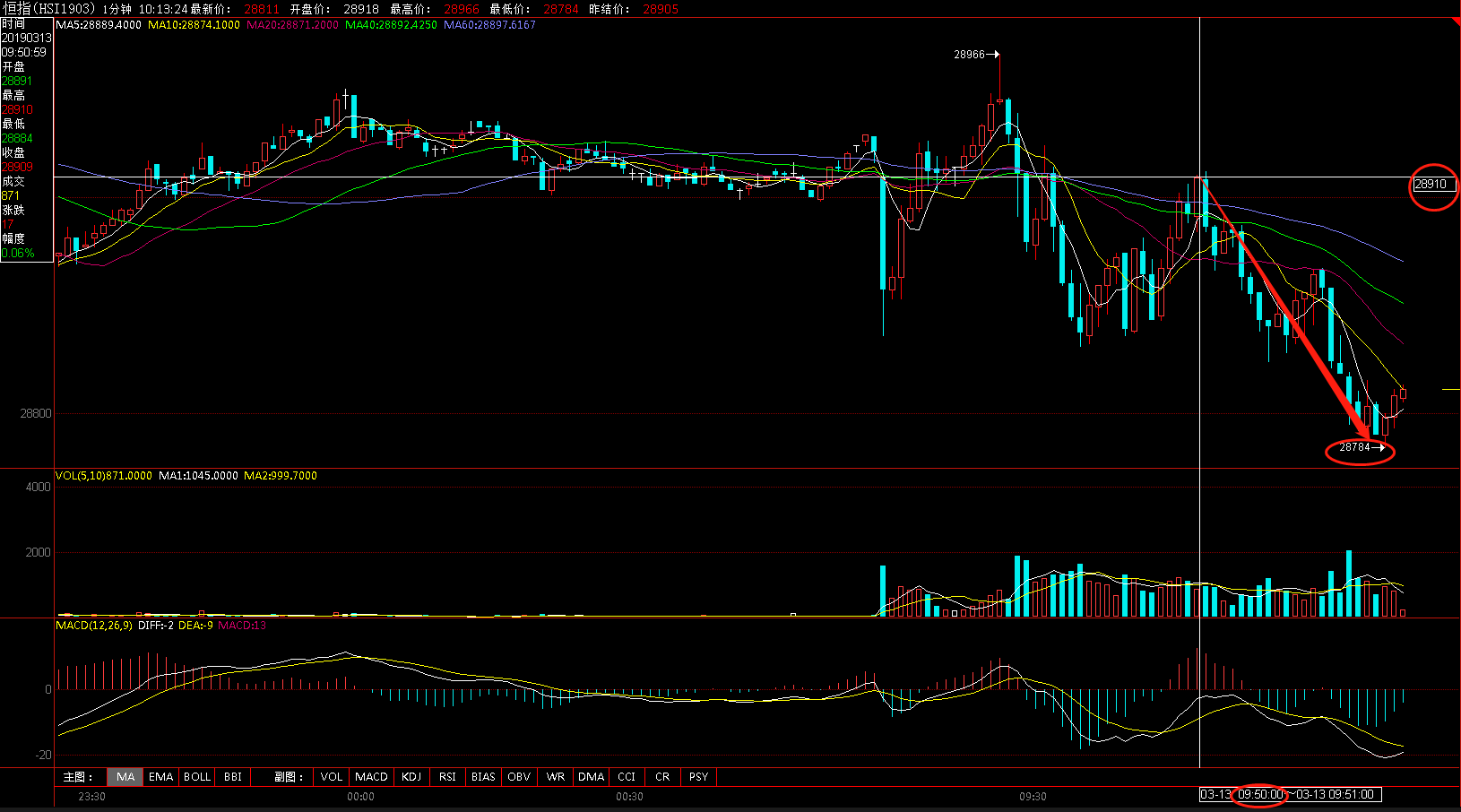Click the 最高价 28966 quote value
Screen dimensions: 1461x812
462,9
